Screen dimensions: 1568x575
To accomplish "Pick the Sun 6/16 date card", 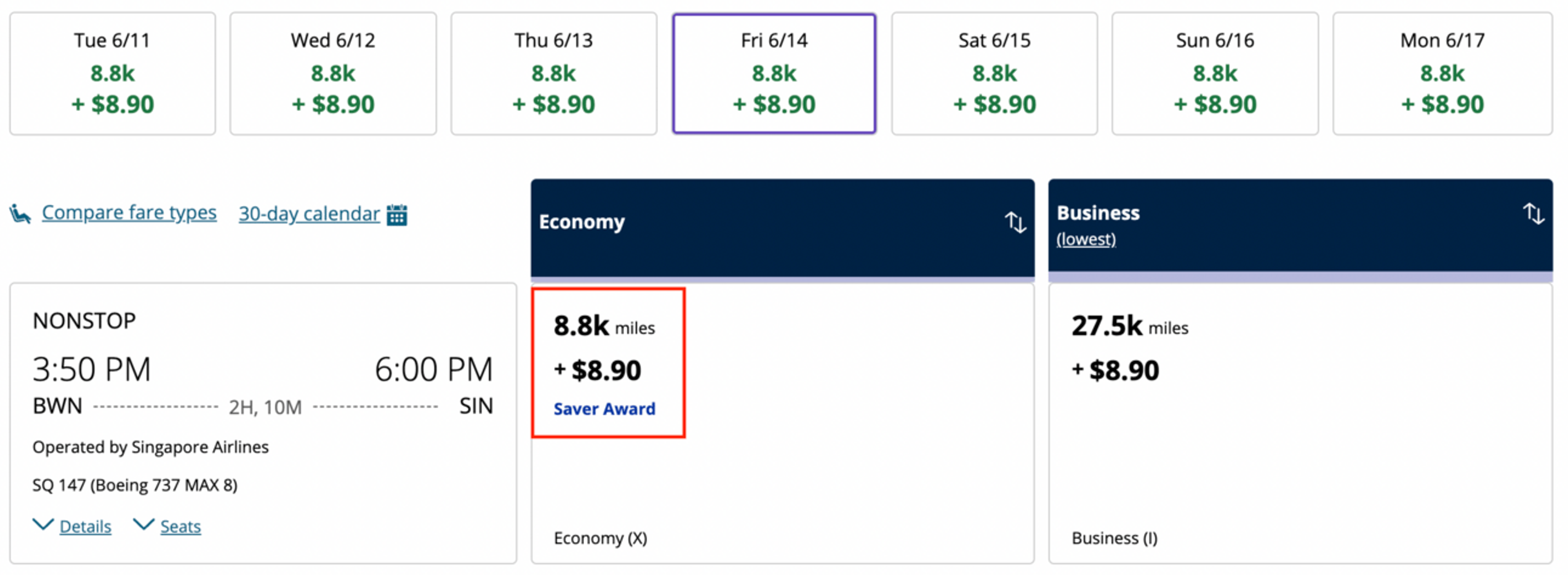I will click(1215, 73).
